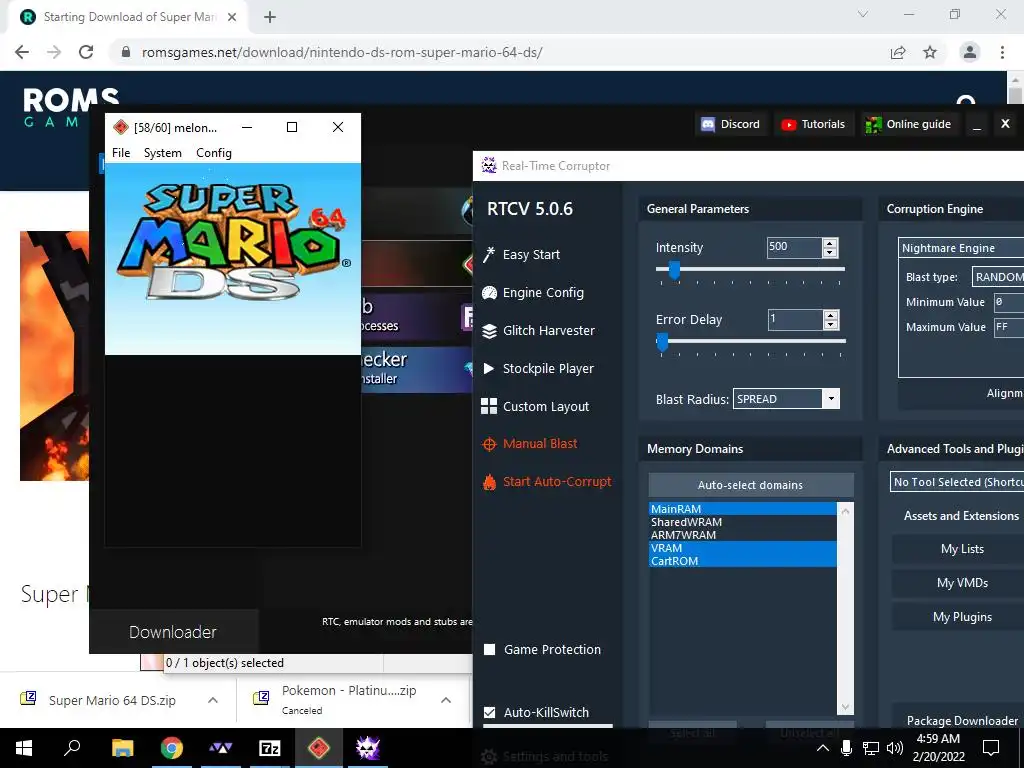Select SharedWRAM memory domain

pos(743,522)
